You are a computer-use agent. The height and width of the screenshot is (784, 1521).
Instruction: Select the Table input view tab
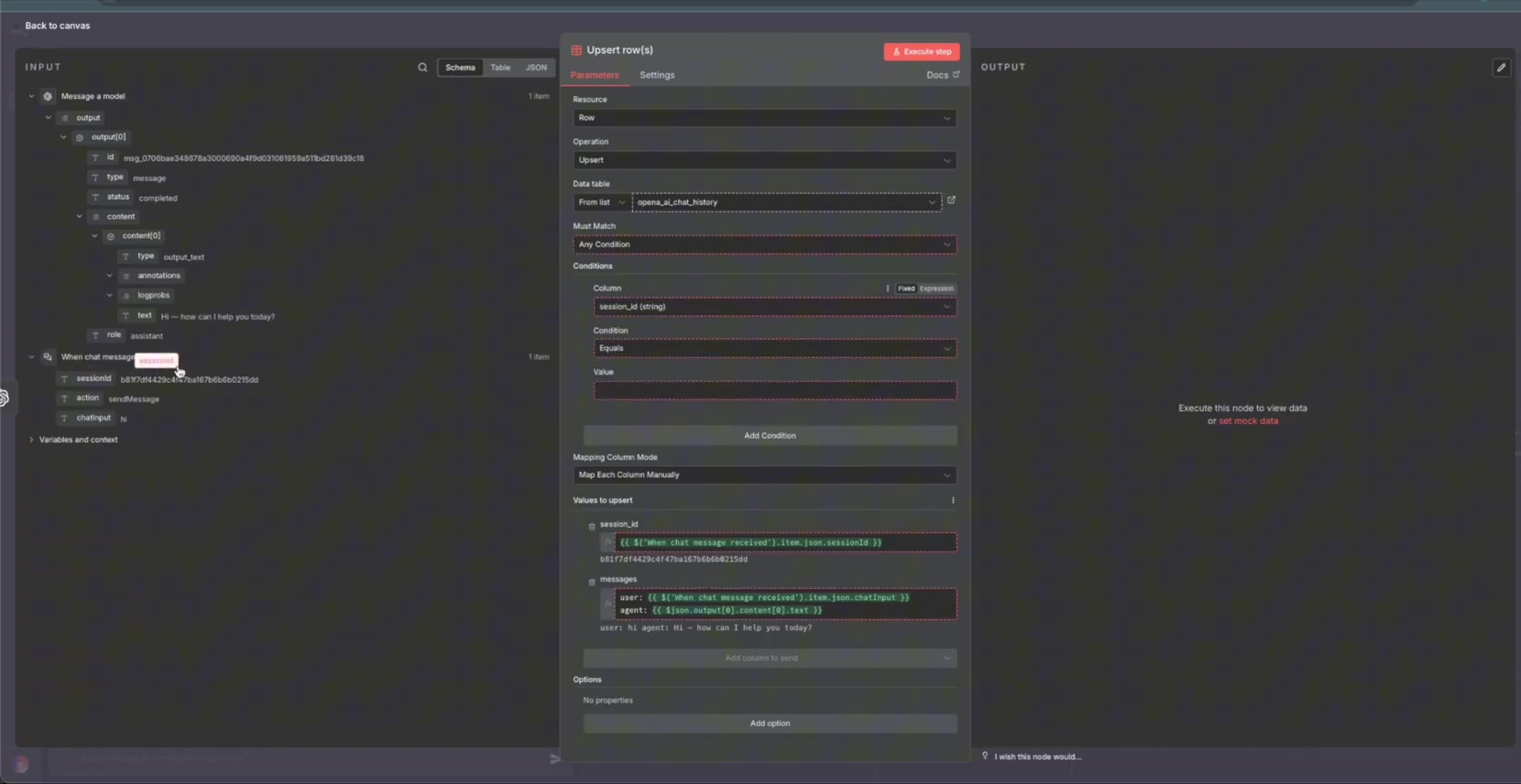point(500,67)
